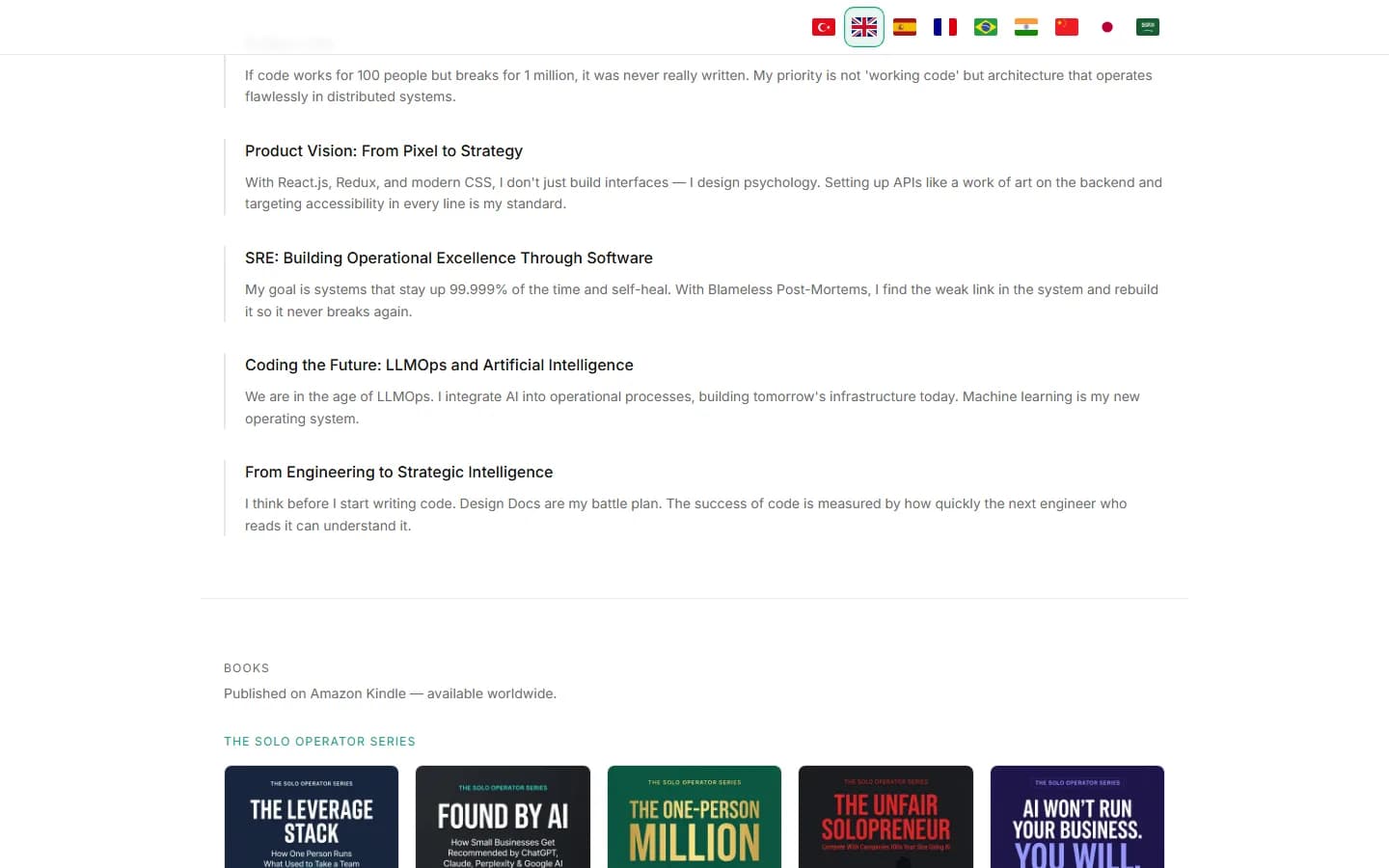
Task: Click paragraph starting 'I think before I start writing code'
Action: tap(686, 514)
